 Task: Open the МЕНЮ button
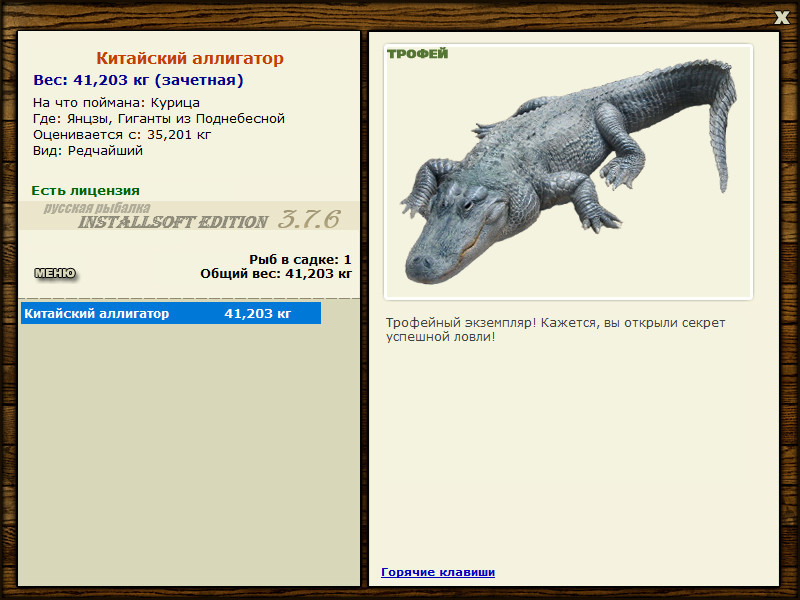coord(55,273)
